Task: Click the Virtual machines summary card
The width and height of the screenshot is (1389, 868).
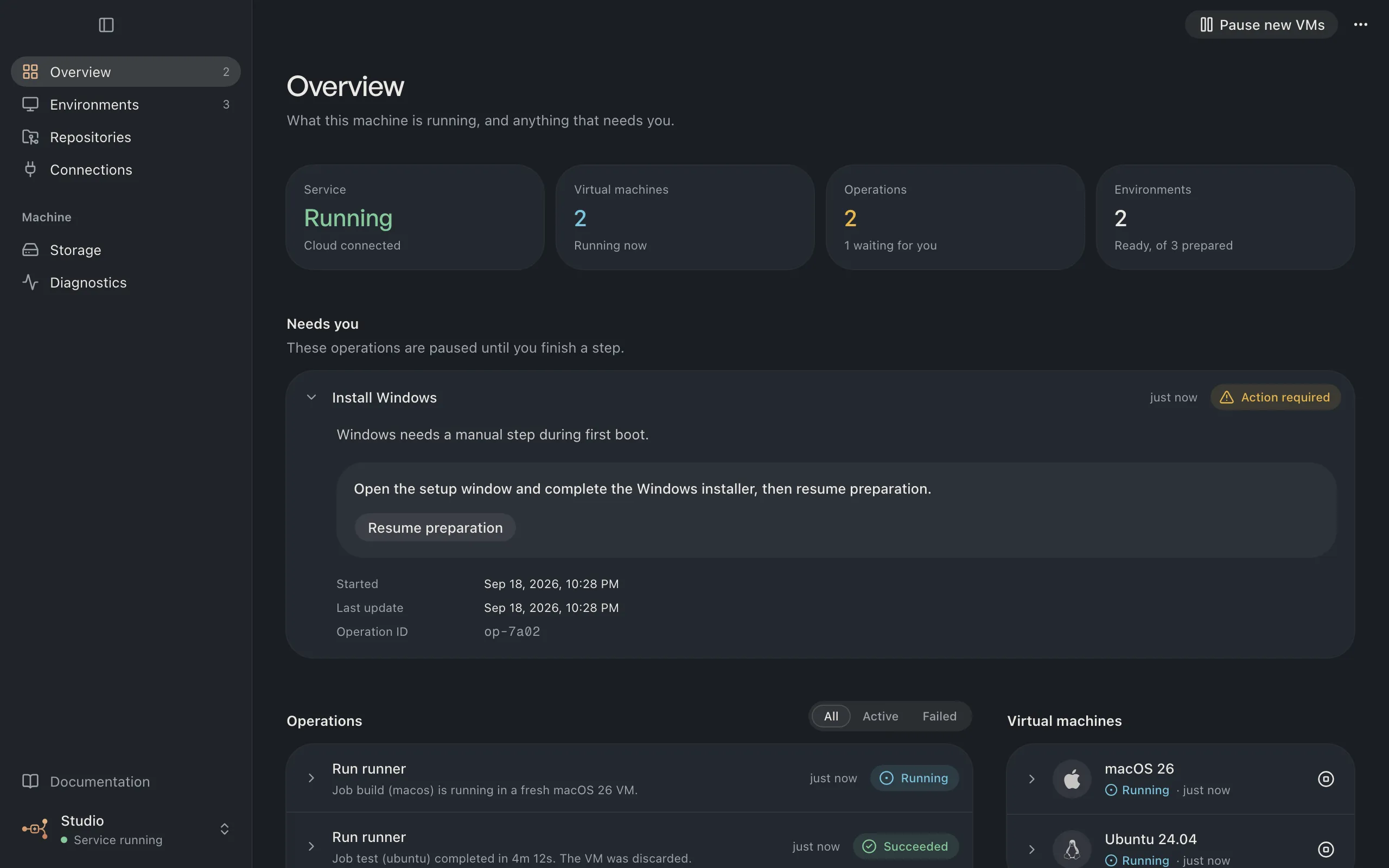Action: pyautogui.click(x=685, y=218)
